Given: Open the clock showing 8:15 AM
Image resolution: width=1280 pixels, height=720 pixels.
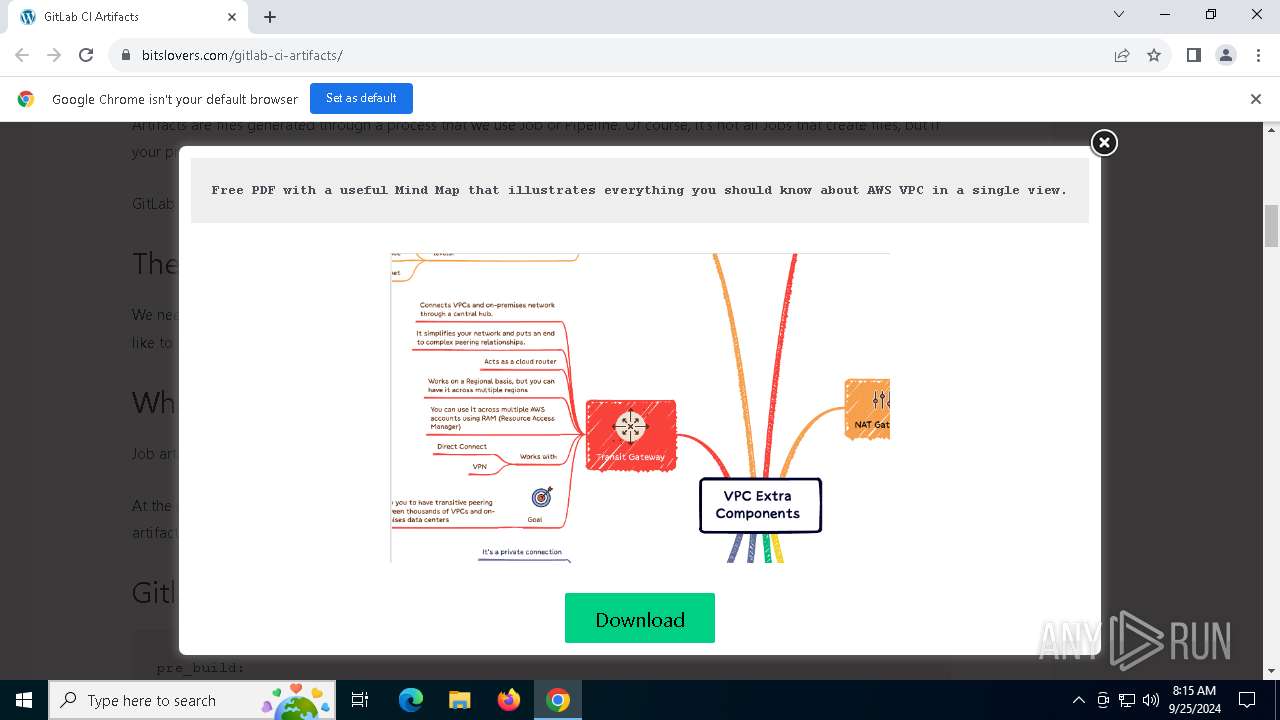Looking at the screenshot, I should [1194, 700].
